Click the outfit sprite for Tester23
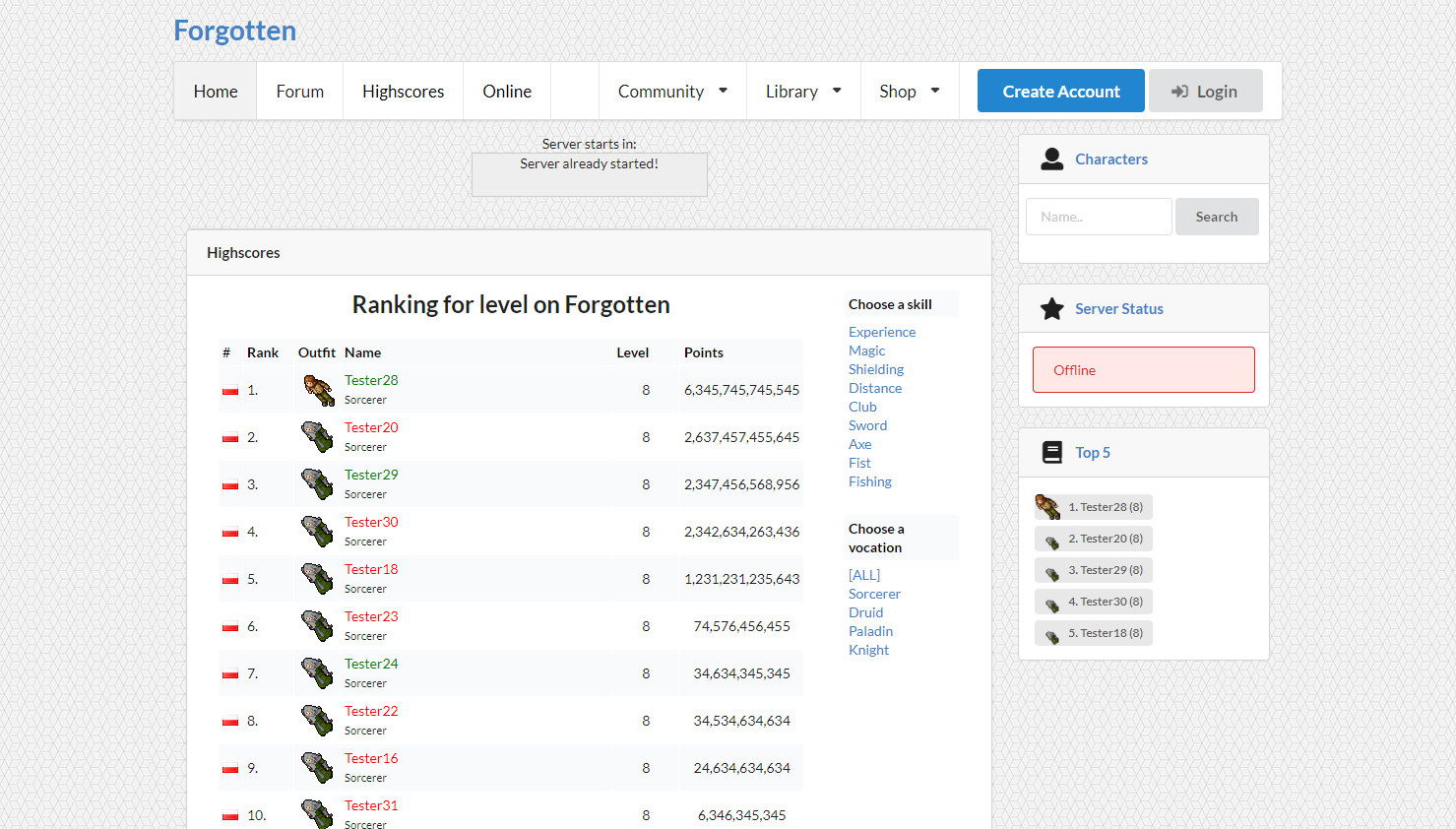Viewport: 1456px width, 829px height. pos(316,625)
